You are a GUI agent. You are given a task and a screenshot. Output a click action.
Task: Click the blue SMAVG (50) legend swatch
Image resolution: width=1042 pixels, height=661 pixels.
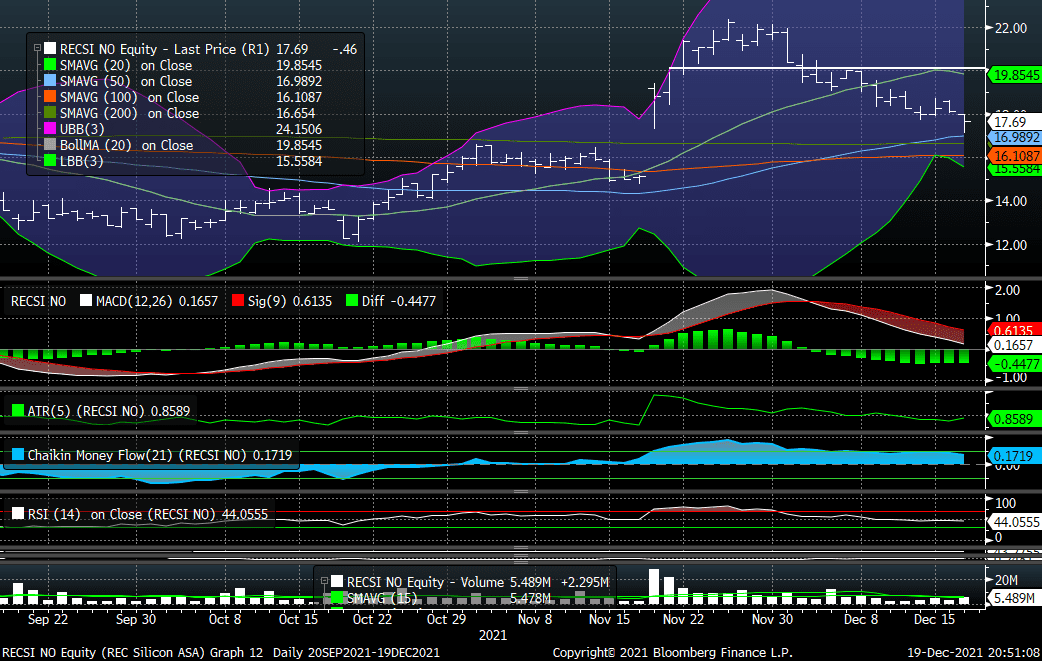tap(50, 80)
